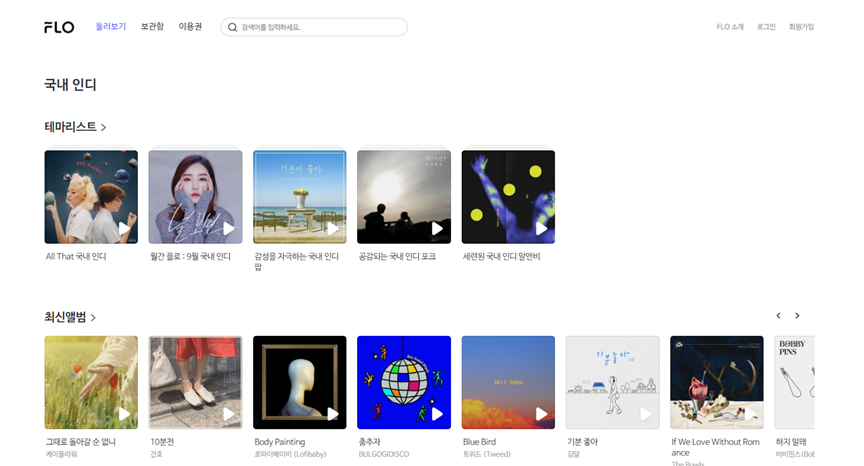The height and width of the screenshot is (466, 864).
Task: Expand the 최신앨범 section chevron
Action: click(x=93, y=318)
